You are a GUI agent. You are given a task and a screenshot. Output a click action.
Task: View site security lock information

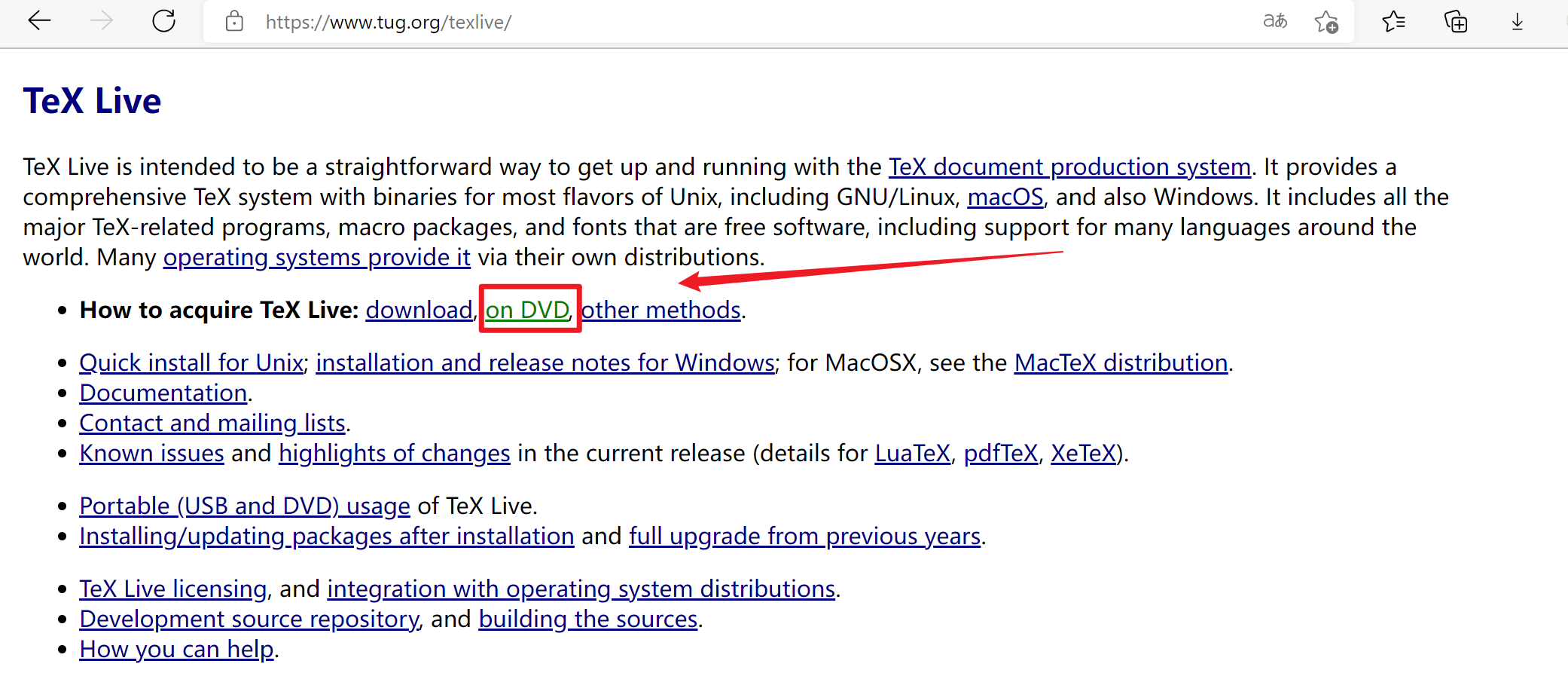234,21
